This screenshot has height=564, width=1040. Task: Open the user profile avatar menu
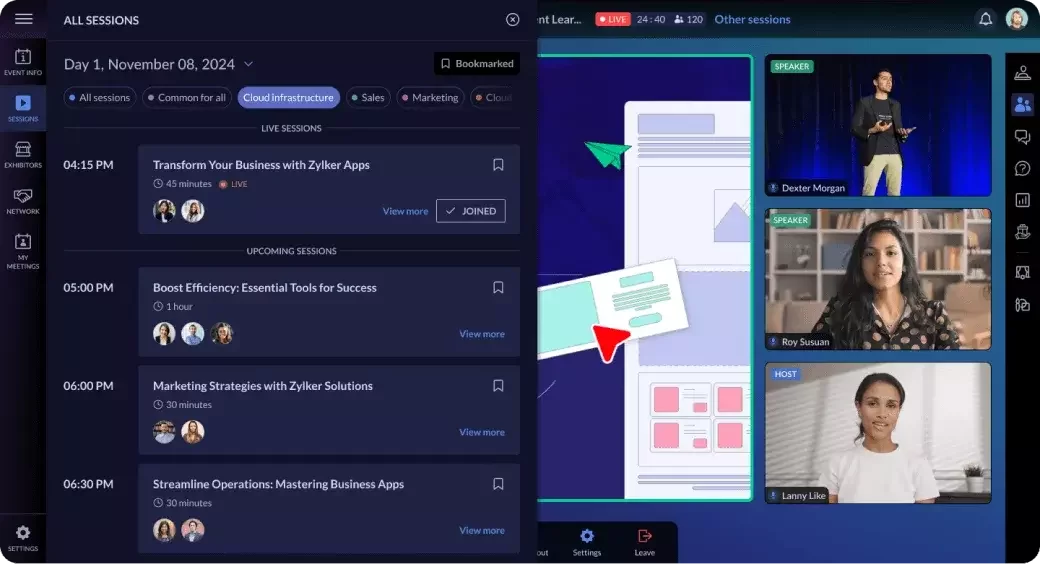(1016, 19)
